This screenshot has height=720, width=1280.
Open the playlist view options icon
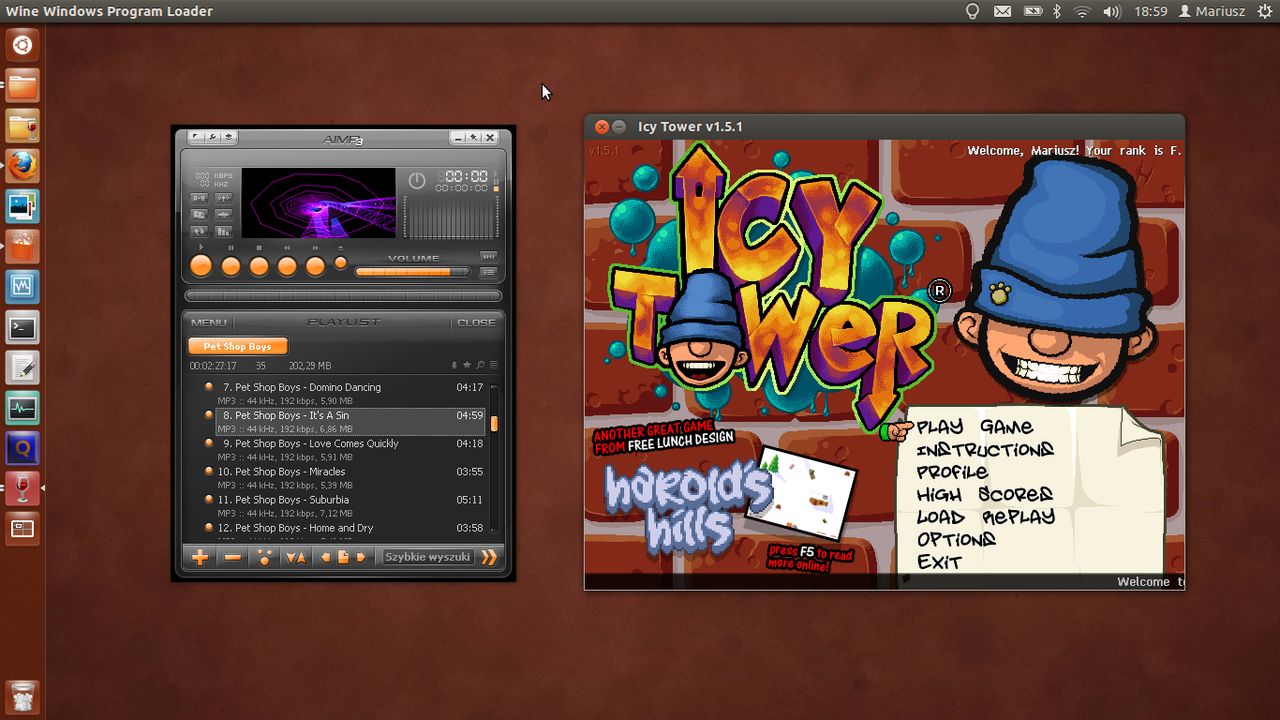pos(494,365)
